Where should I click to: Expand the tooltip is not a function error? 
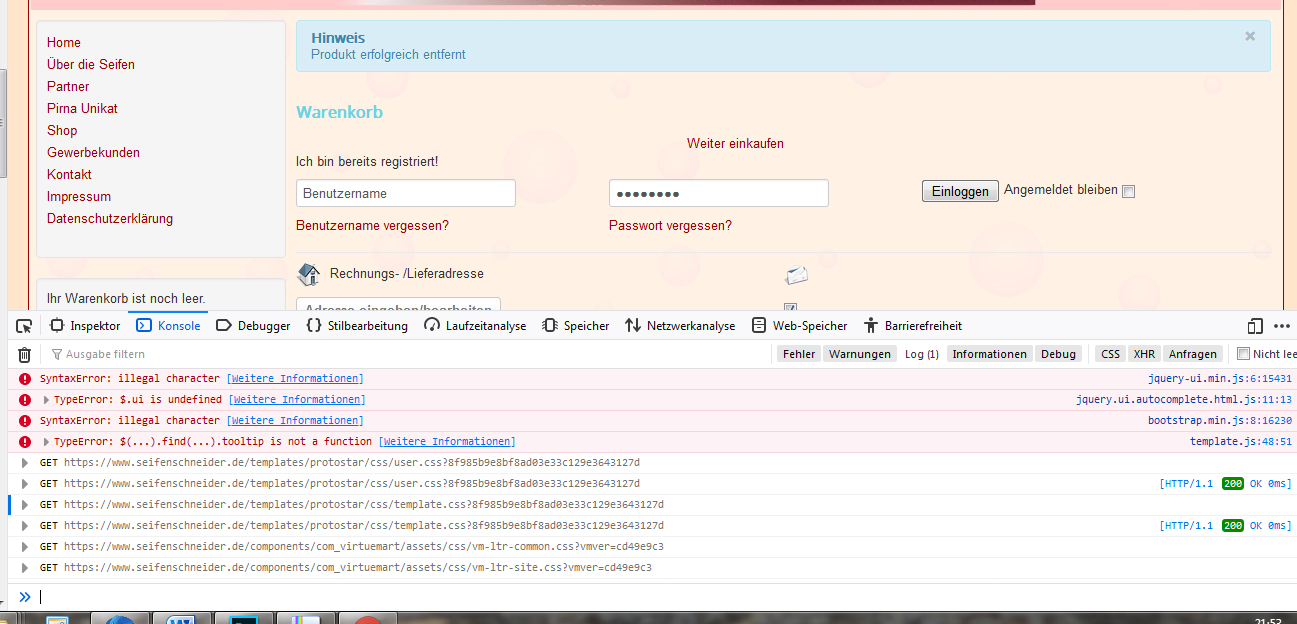pyautogui.click(x=46, y=442)
